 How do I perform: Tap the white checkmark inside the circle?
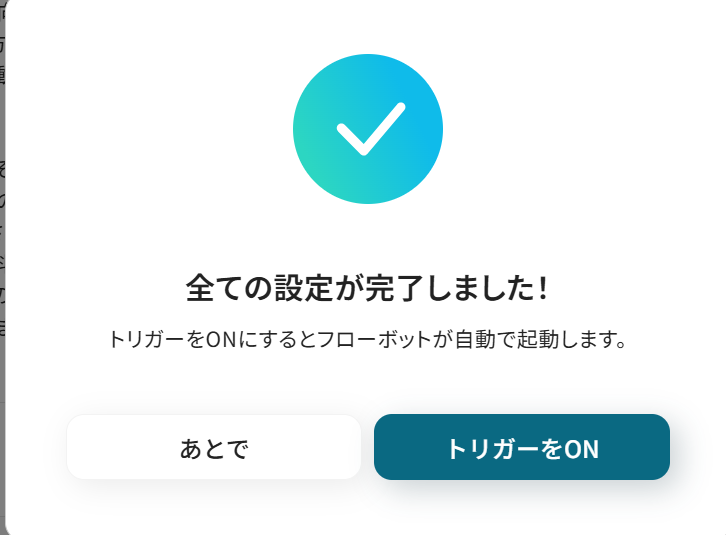point(371,129)
